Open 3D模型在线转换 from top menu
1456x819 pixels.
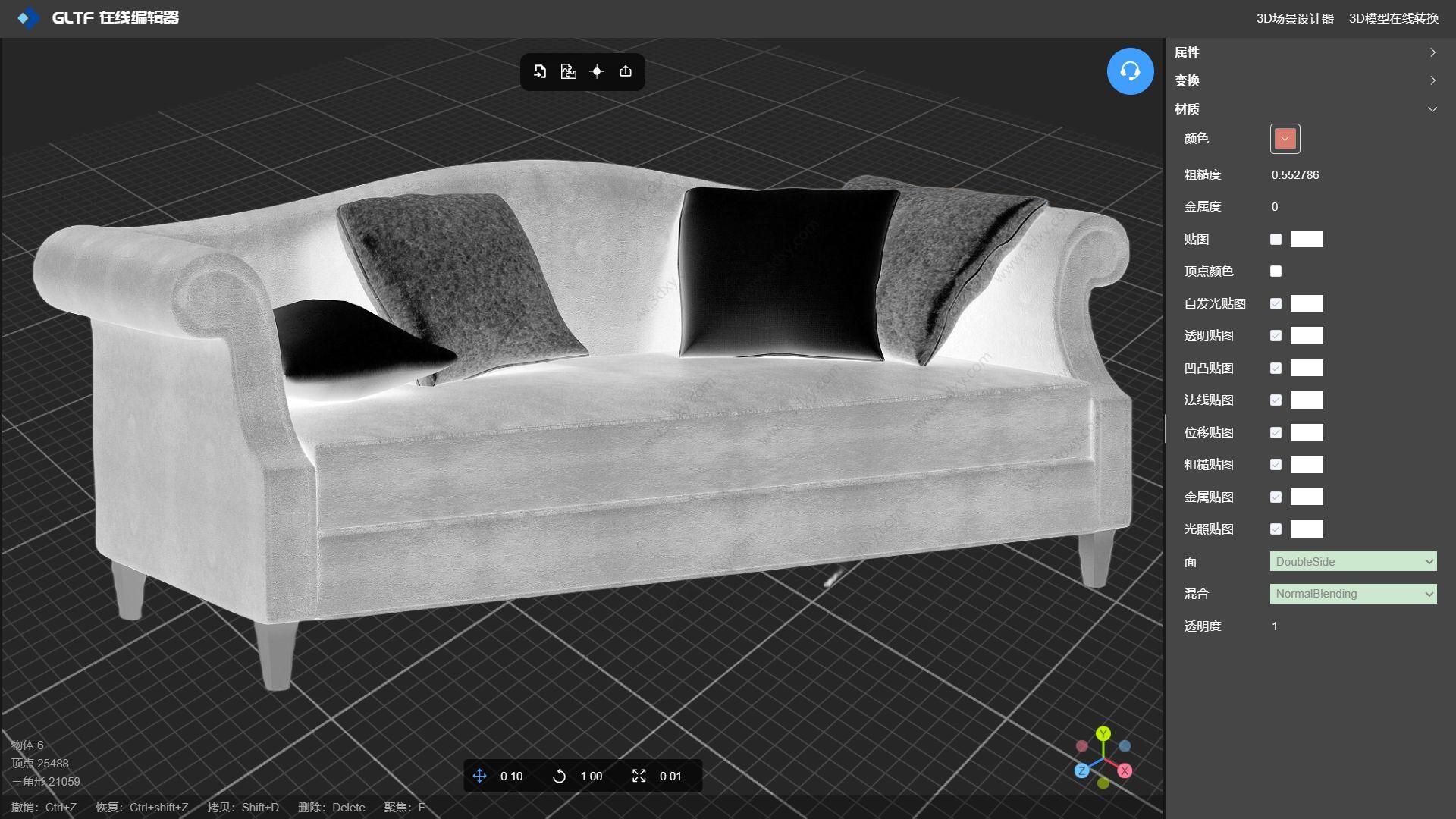(x=1393, y=18)
